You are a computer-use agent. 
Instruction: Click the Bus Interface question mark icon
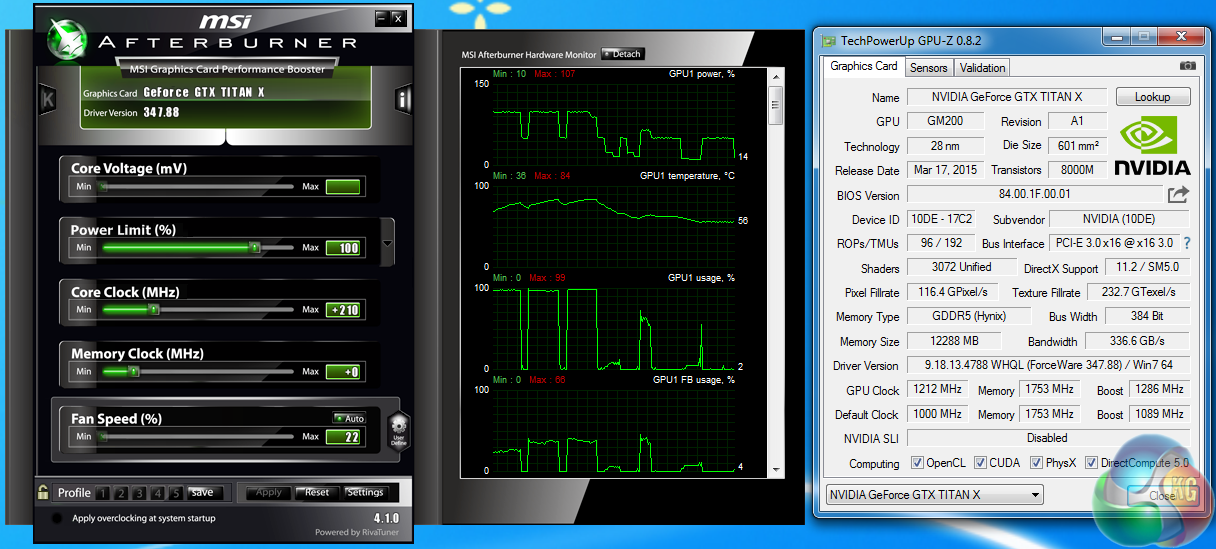(1187, 243)
